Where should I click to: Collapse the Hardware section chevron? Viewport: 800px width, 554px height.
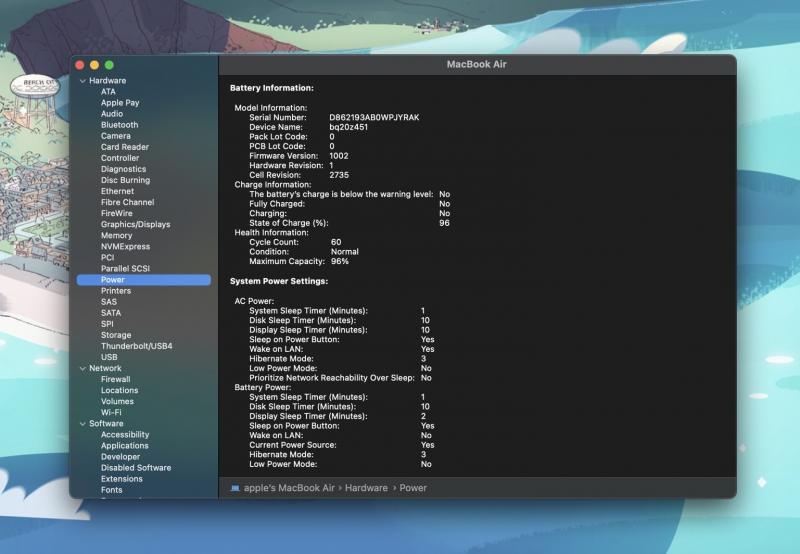[81, 81]
